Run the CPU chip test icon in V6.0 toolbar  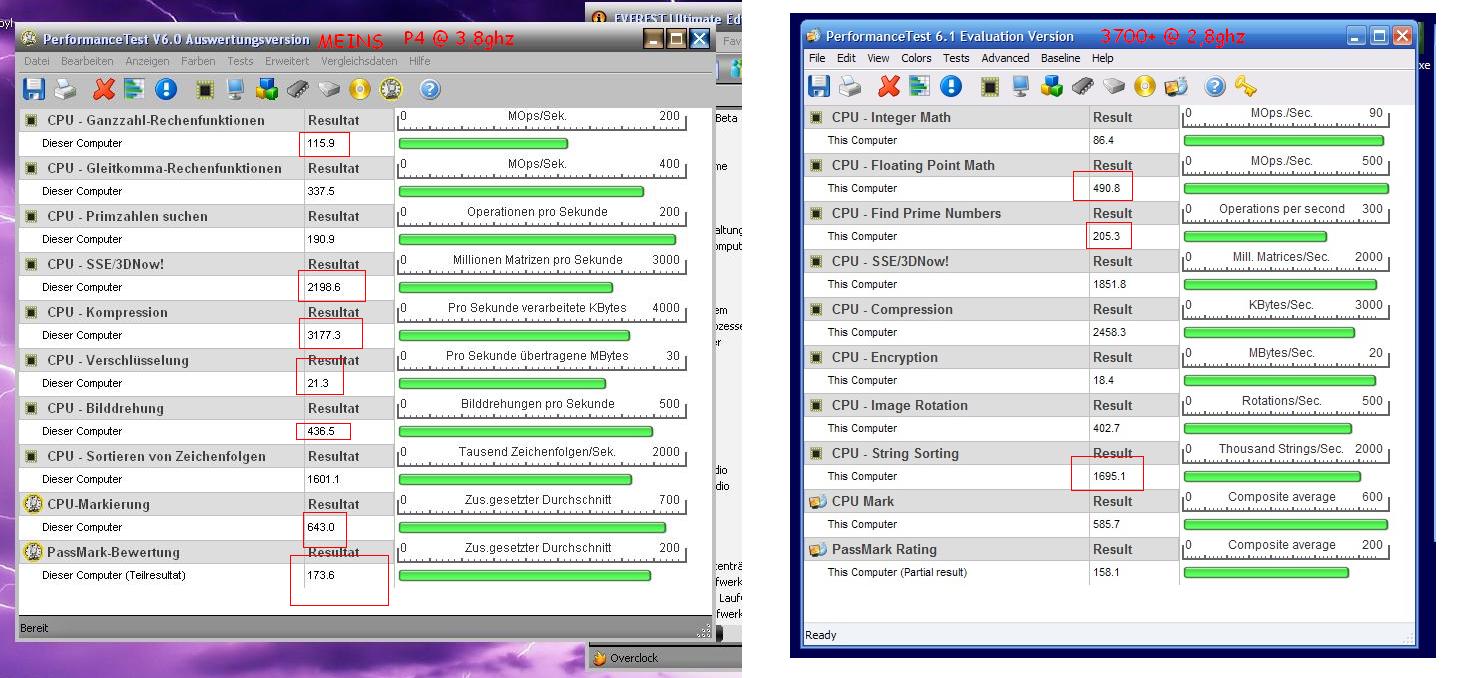click(205, 90)
